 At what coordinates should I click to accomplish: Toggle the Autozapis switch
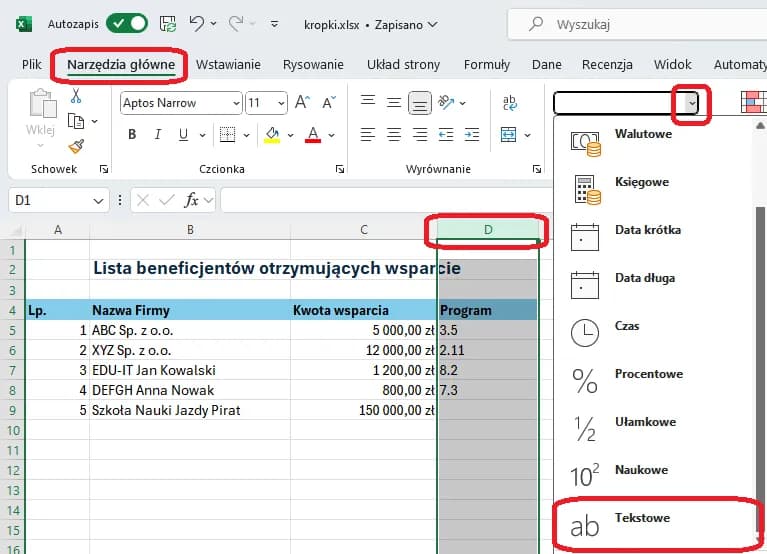click(x=126, y=23)
